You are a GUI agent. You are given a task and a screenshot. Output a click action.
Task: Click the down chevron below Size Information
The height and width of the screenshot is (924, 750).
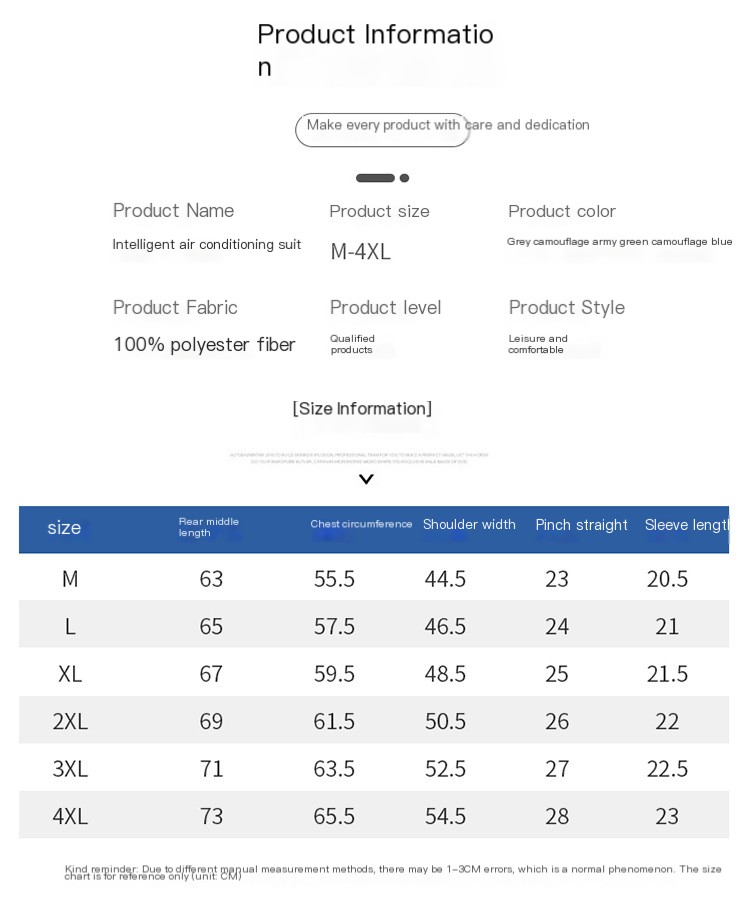click(366, 479)
